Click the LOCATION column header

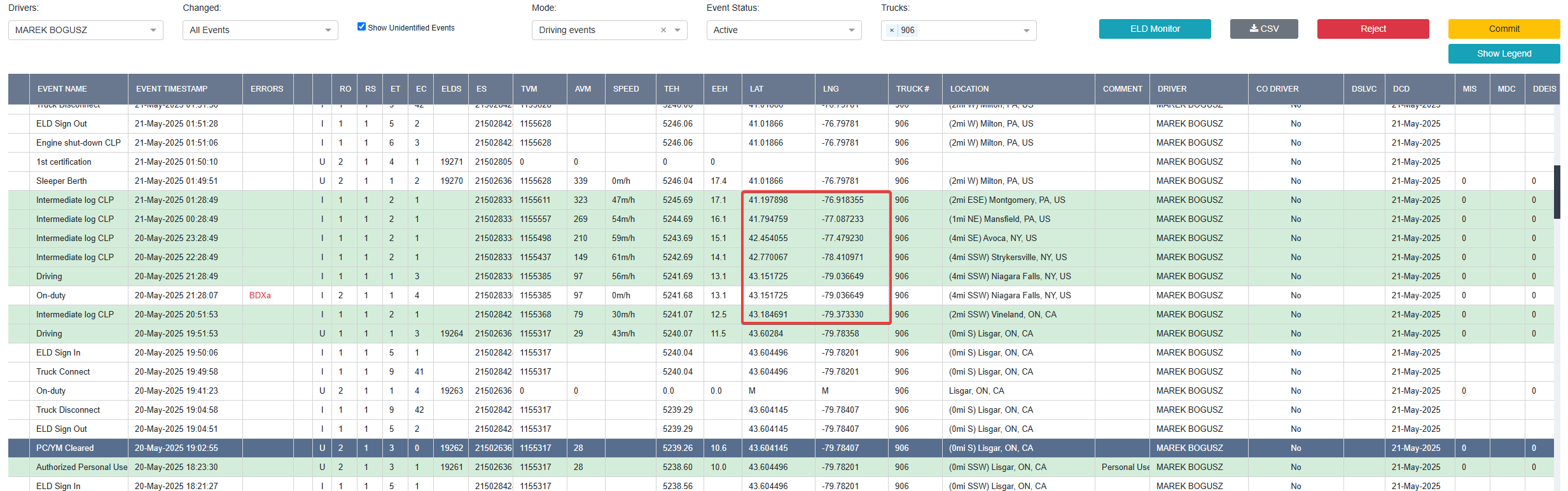969,89
